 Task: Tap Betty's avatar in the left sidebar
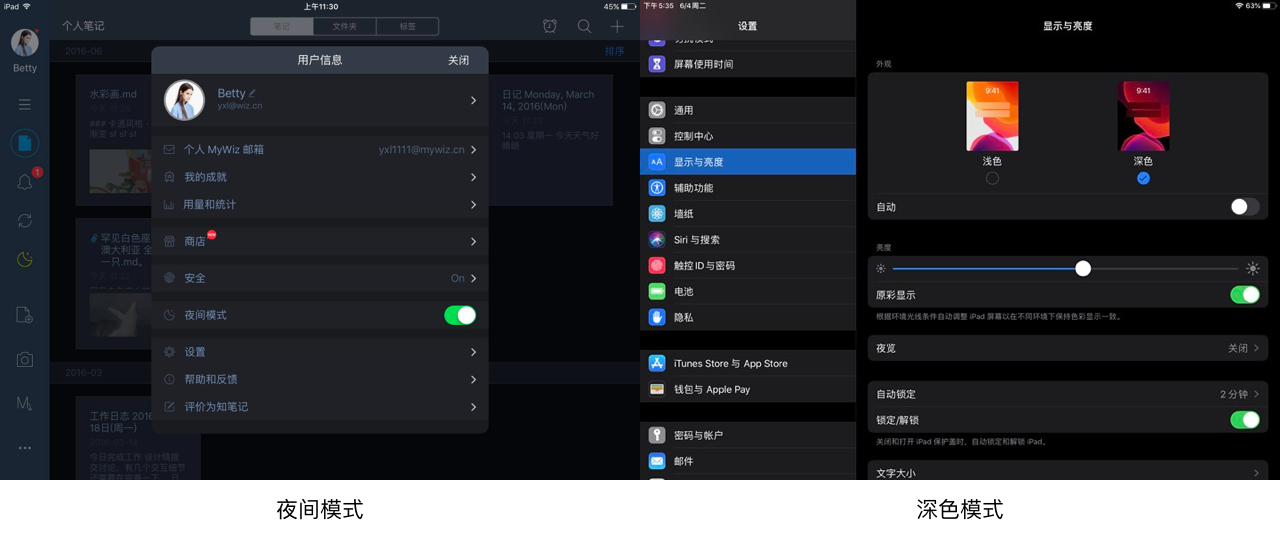(25, 43)
